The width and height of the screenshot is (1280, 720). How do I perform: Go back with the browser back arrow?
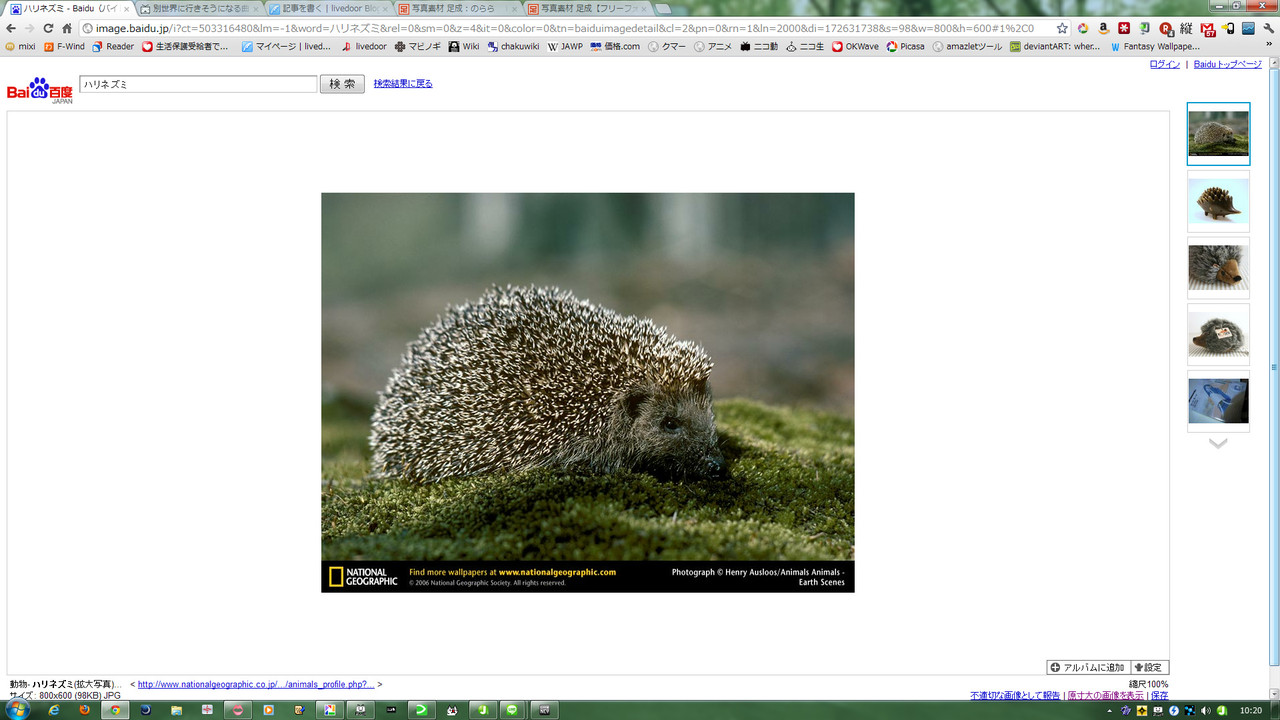tap(11, 28)
